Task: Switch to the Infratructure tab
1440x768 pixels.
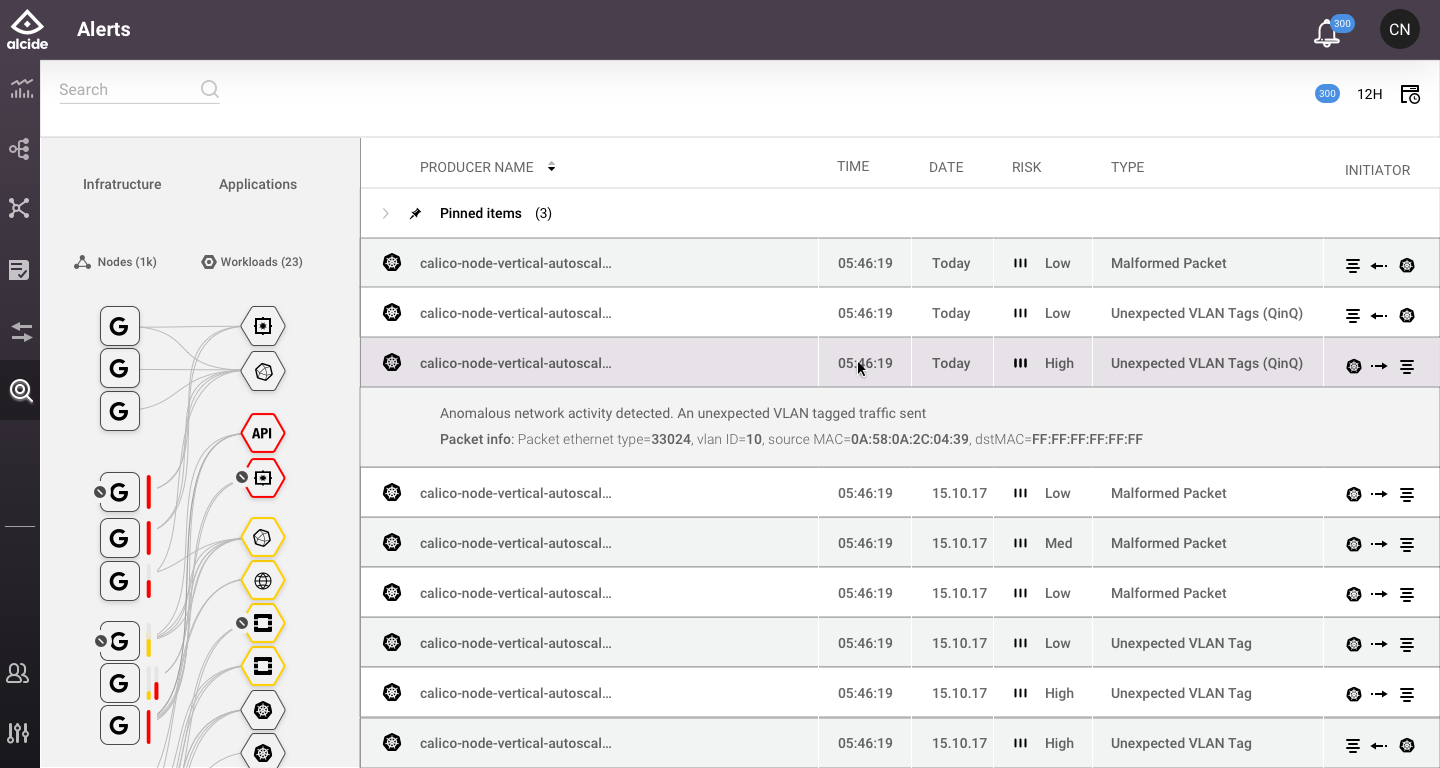Action: (x=122, y=184)
